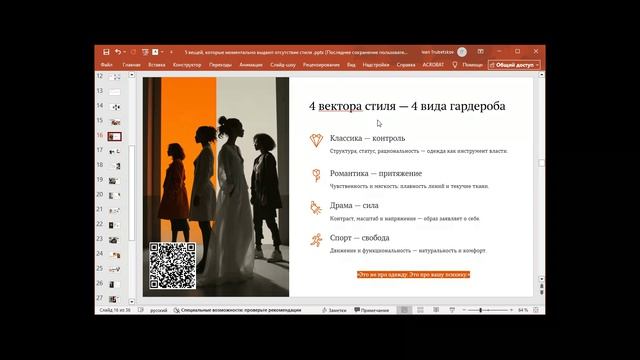Select slide 16 thumbnail

pos(114,136)
